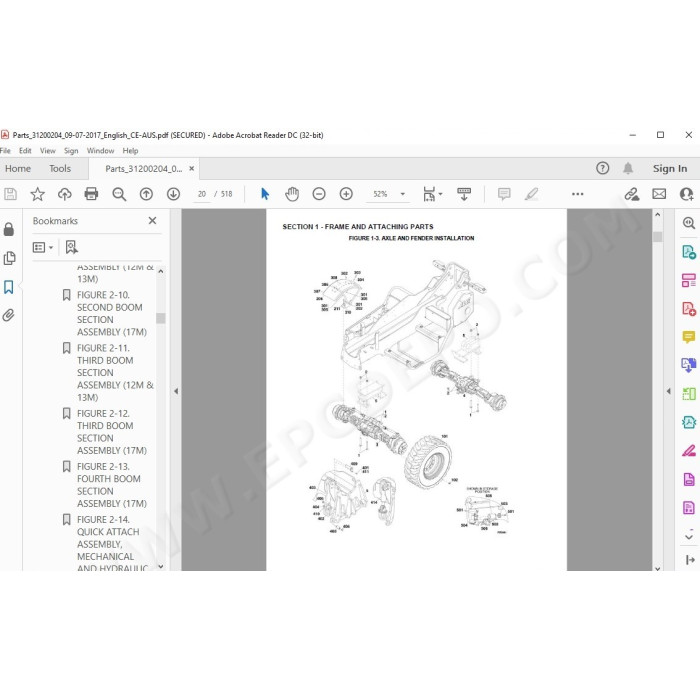Open page display options dropdown arrow
This screenshot has height=700, width=700.
[x=441, y=194]
